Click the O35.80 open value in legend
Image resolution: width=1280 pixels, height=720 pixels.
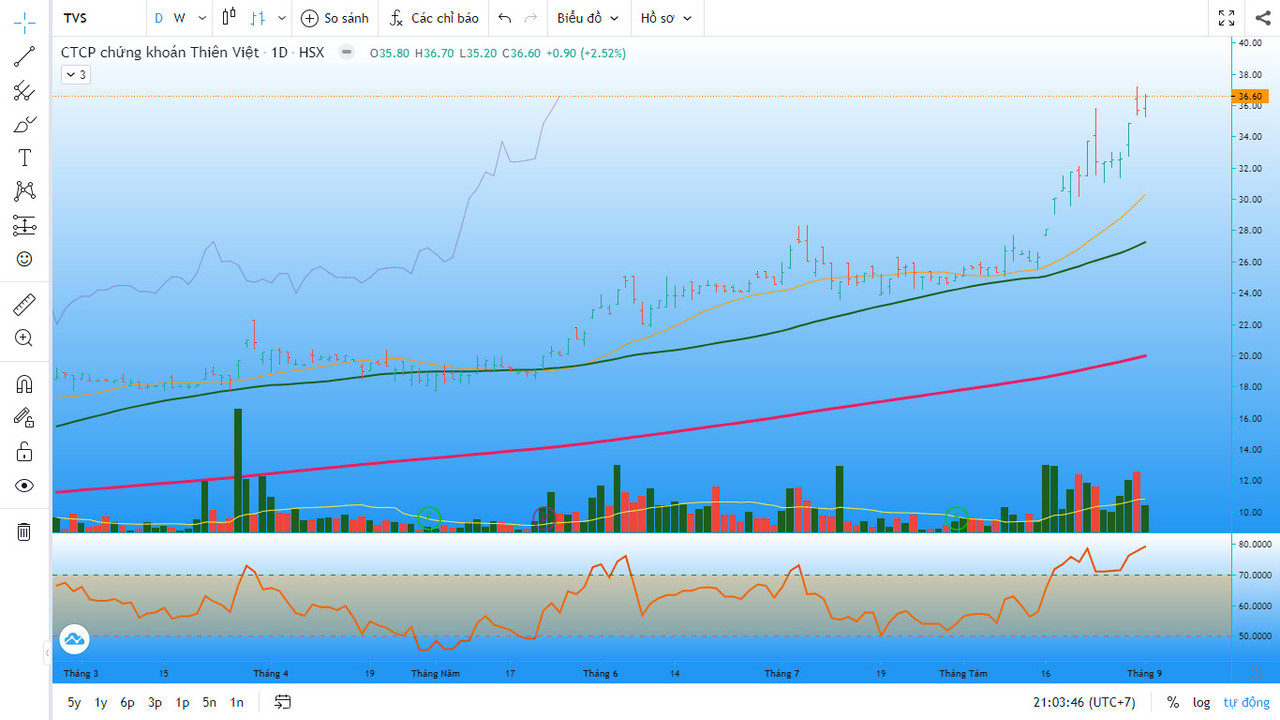pyautogui.click(x=390, y=52)
